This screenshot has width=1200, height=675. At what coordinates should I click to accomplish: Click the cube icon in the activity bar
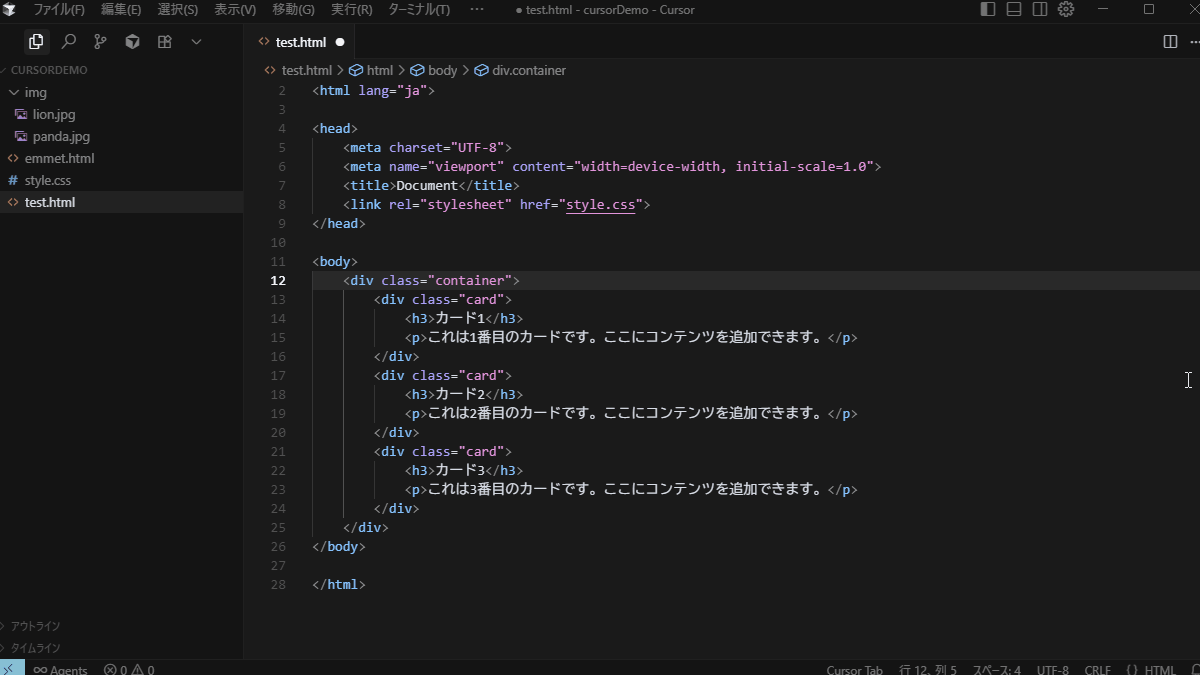click(x=132, y=42)
